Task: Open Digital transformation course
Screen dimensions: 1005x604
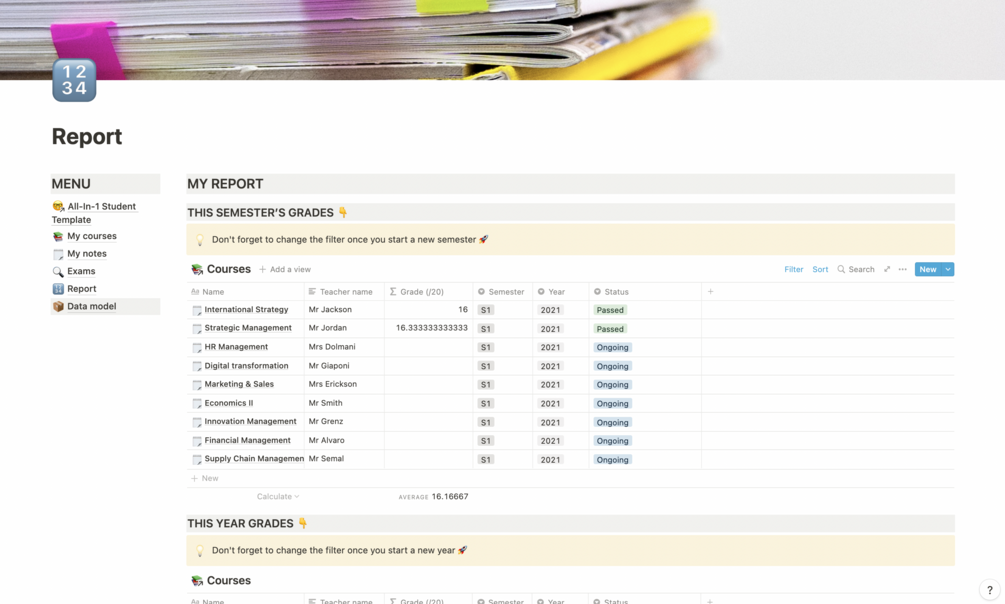Action: (246, 365)
